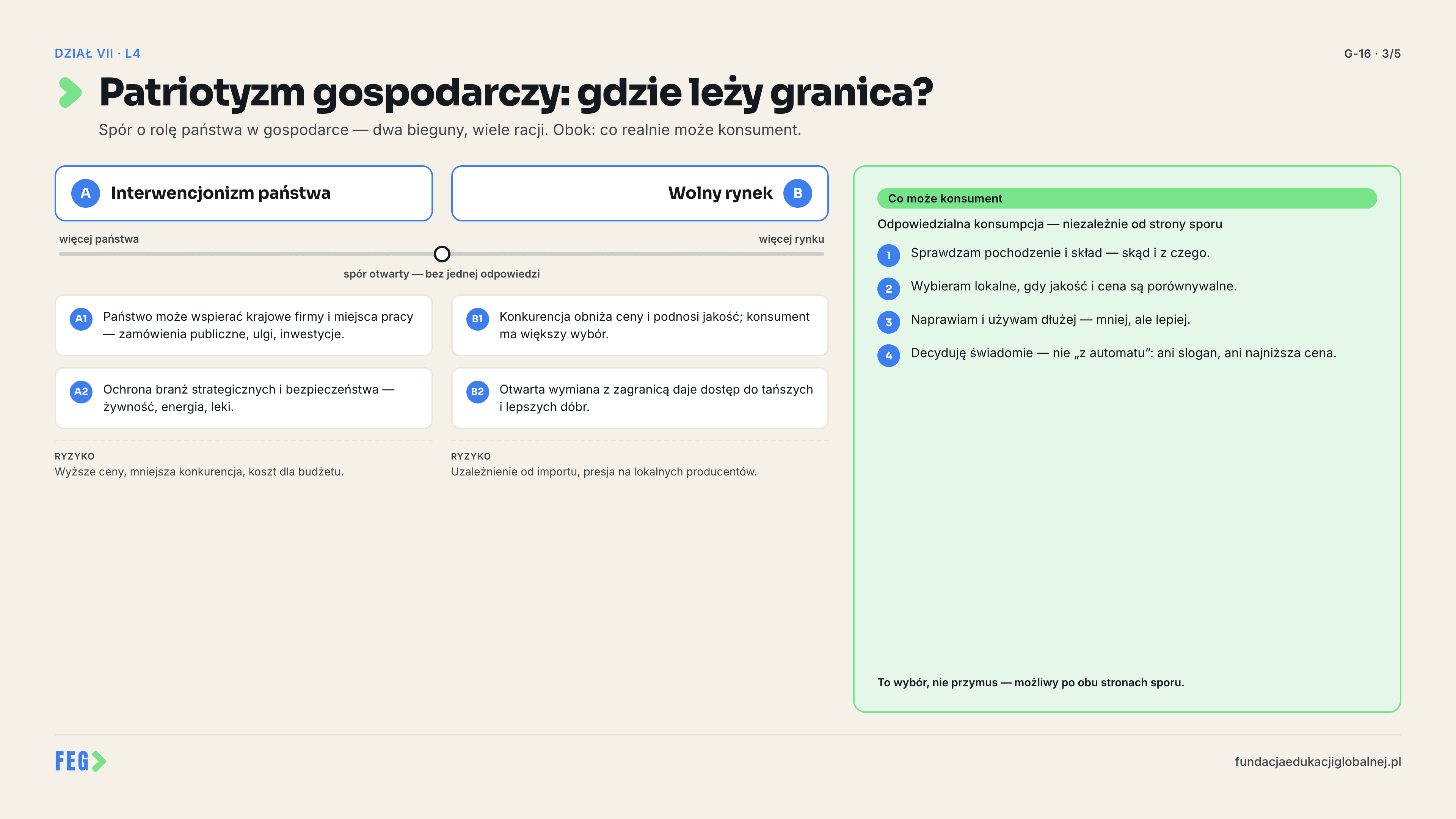Click number 2 badge in consumer list
This screenshot has height=819, width=1456.
click(x=888, y=289)
